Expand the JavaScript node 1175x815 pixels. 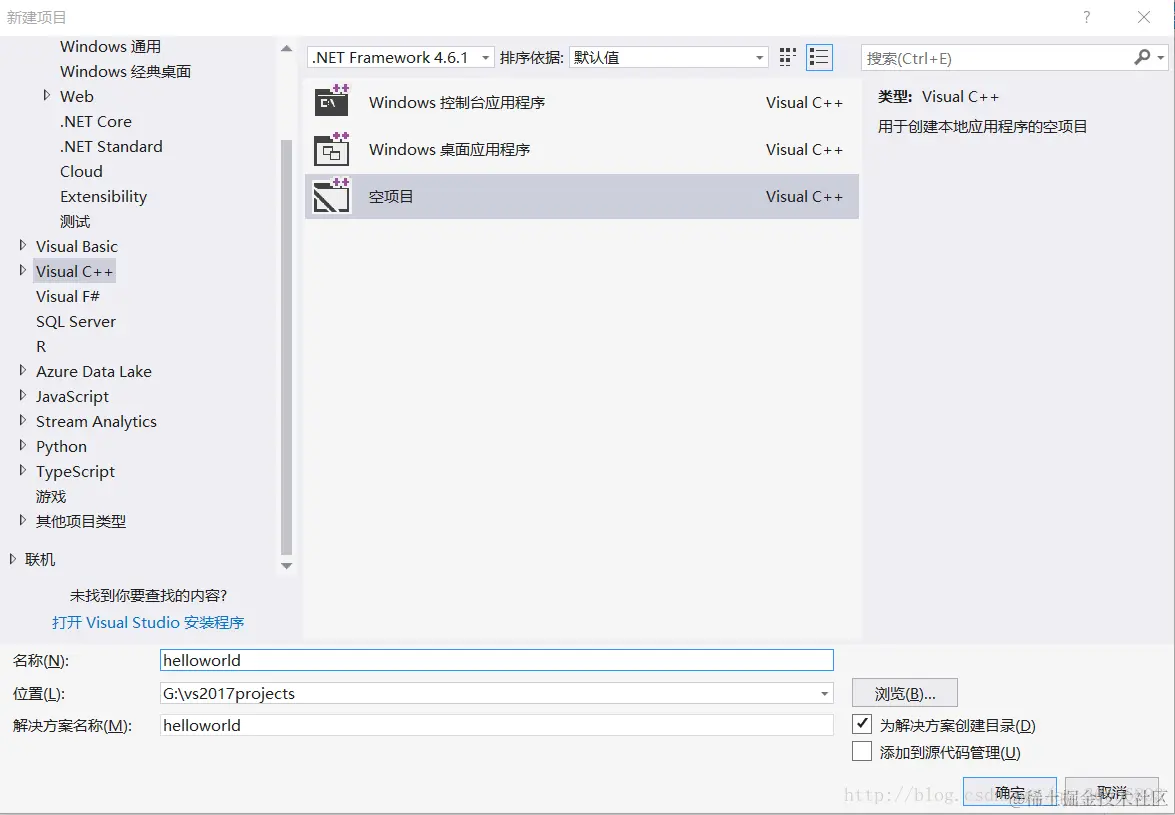[22, 396]
